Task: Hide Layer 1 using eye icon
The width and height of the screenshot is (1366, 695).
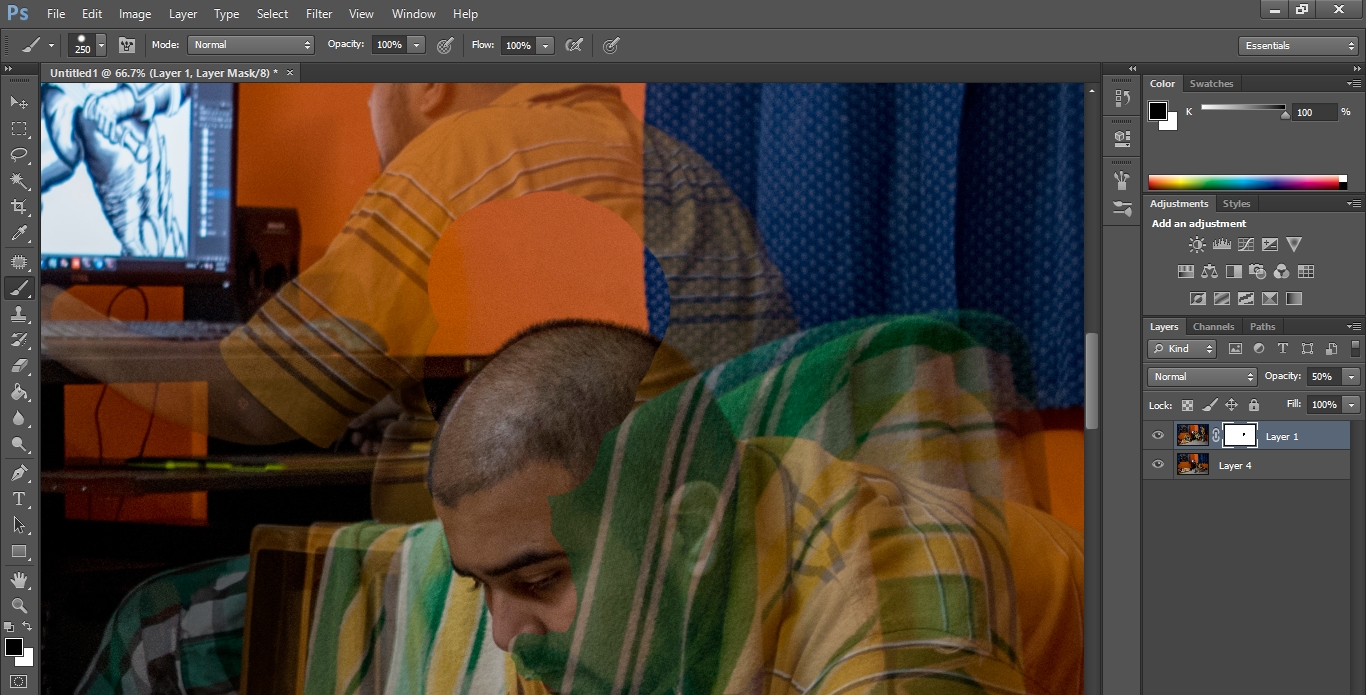Action: [x=1158, y=436]
